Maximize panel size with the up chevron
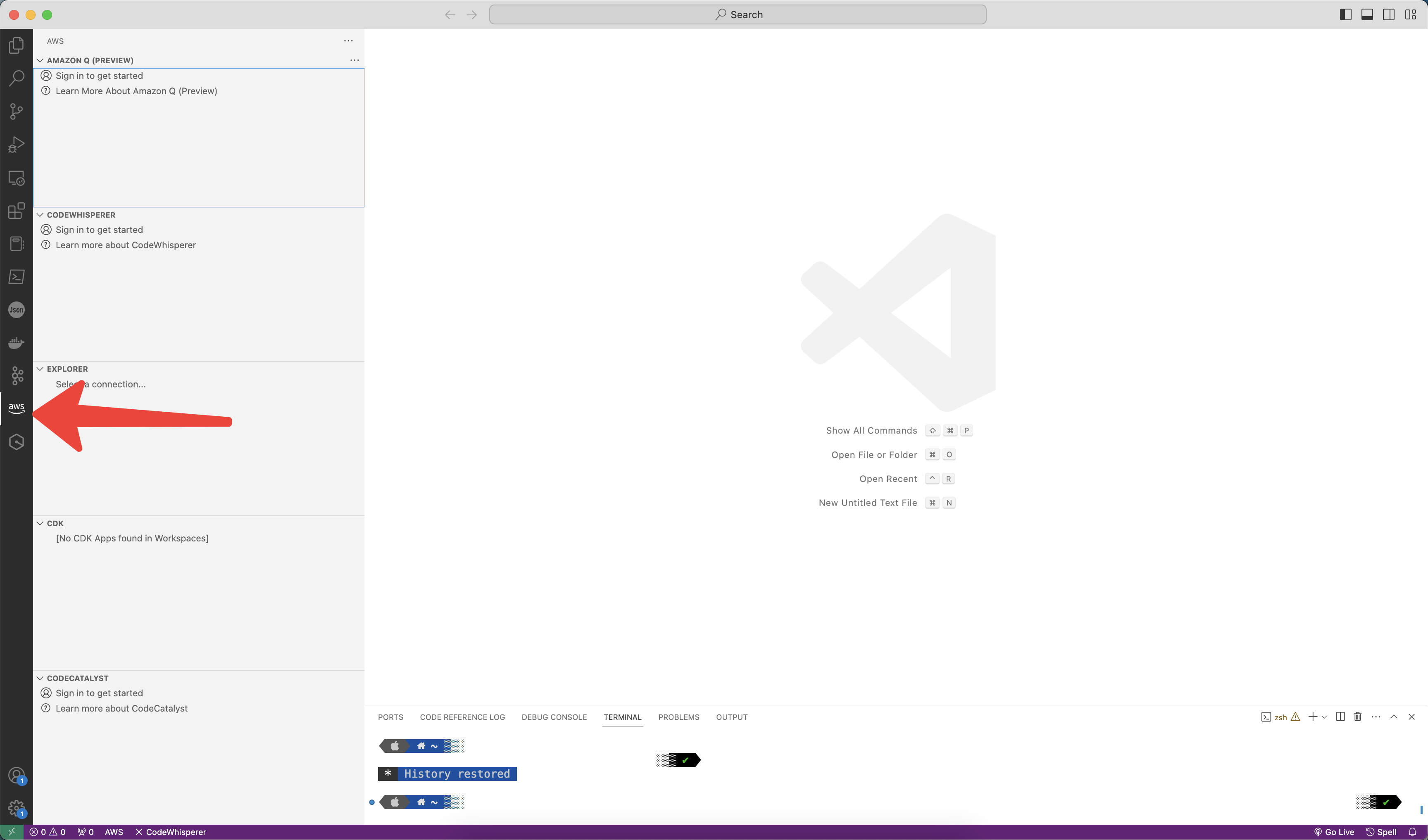Screen dimensions: 1428x840 pos(1394,717)
